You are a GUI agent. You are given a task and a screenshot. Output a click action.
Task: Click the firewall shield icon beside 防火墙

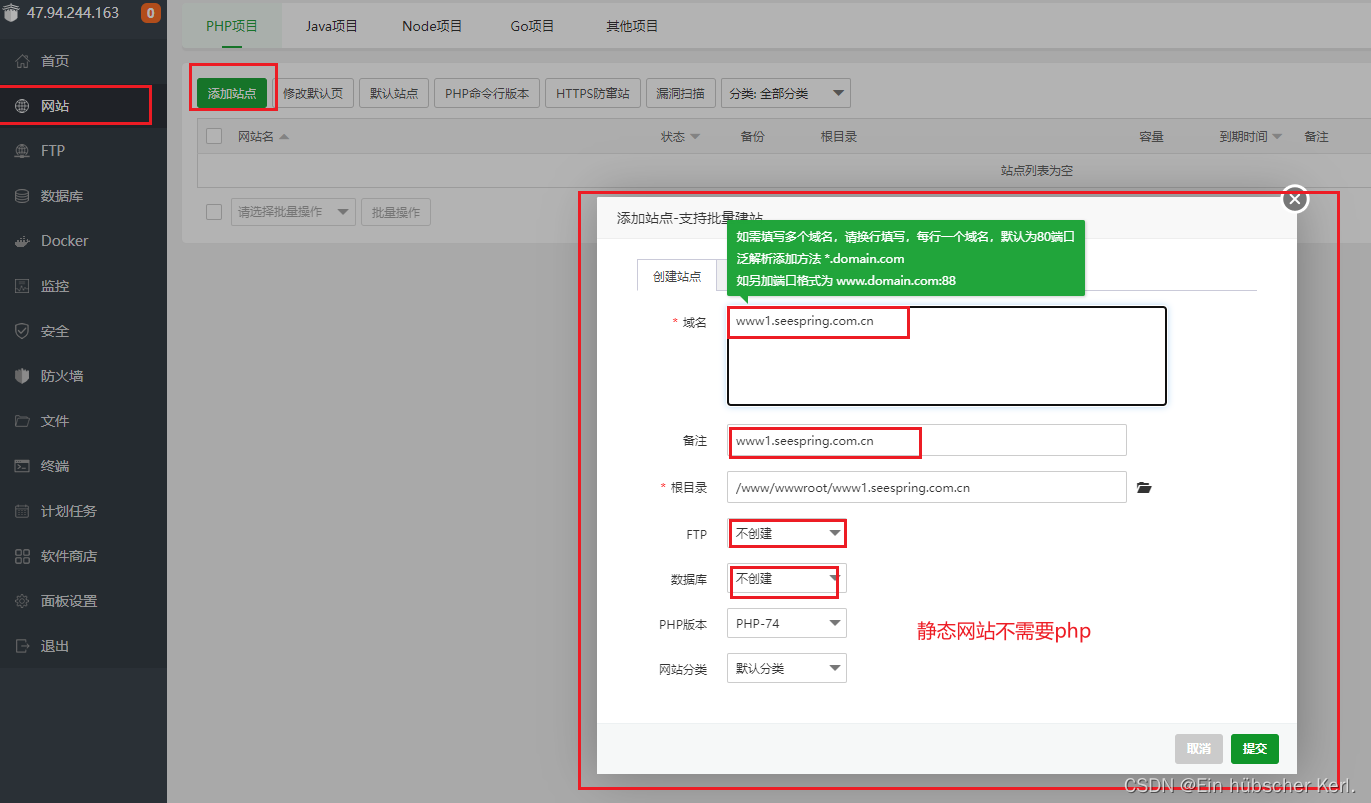click(x=22, y=376)
